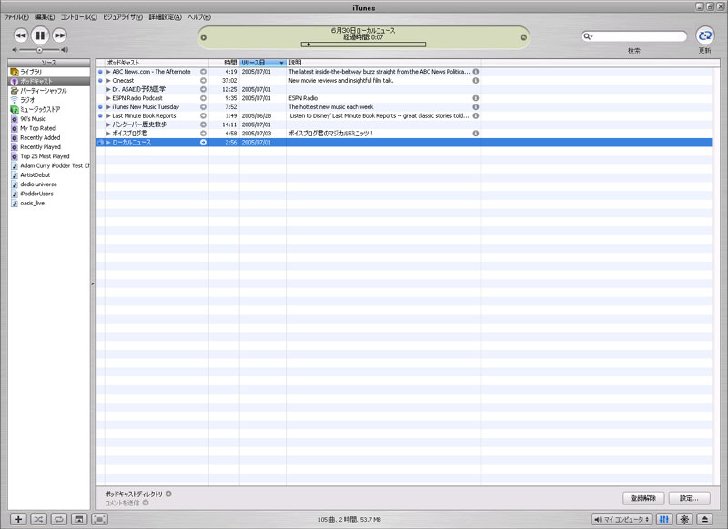Image resolution: width=728 pixels, height=529 pixels.
Task: Go to previous track with rewind button
Action: pos(20,35)
